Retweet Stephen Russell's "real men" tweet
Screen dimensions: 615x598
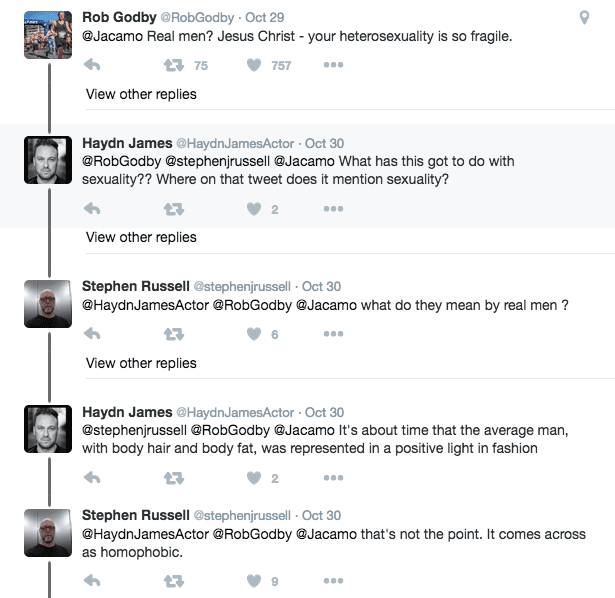[172, 334]
